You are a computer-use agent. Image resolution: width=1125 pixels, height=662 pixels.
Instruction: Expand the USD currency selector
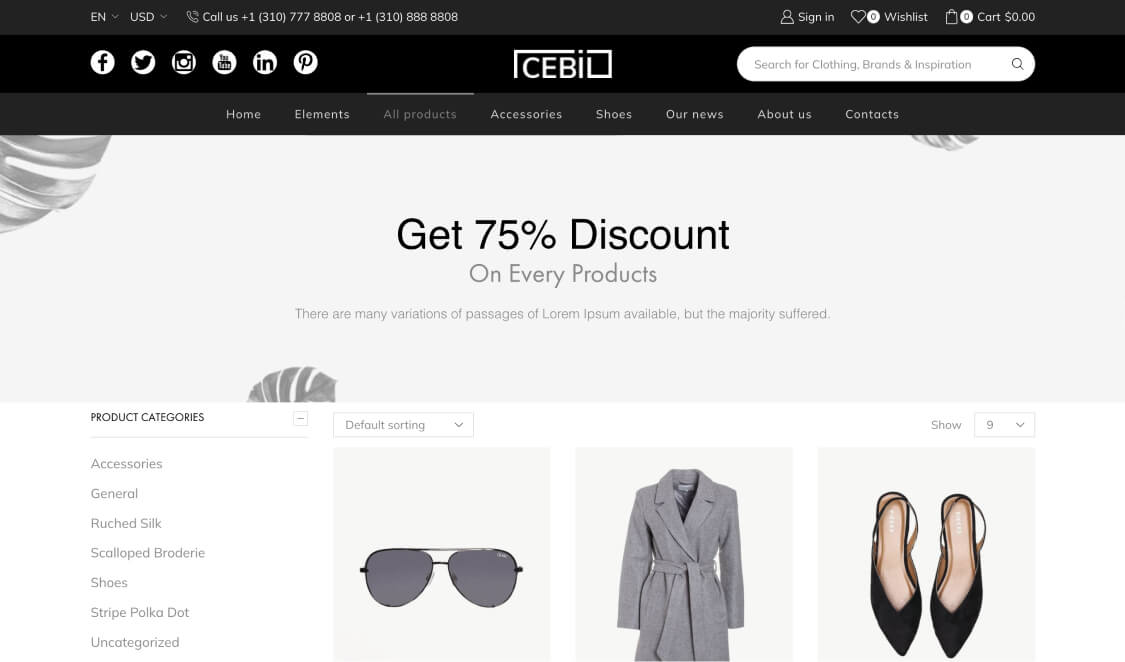click(149, 16)
